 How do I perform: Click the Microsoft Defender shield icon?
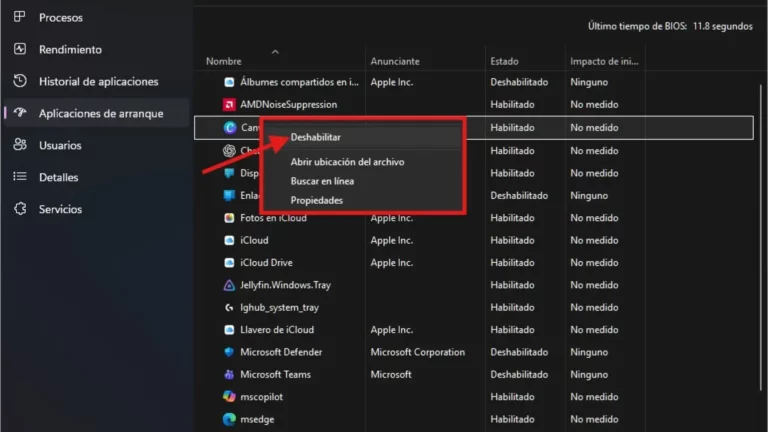pyautogui.click(x=229, y=352)
